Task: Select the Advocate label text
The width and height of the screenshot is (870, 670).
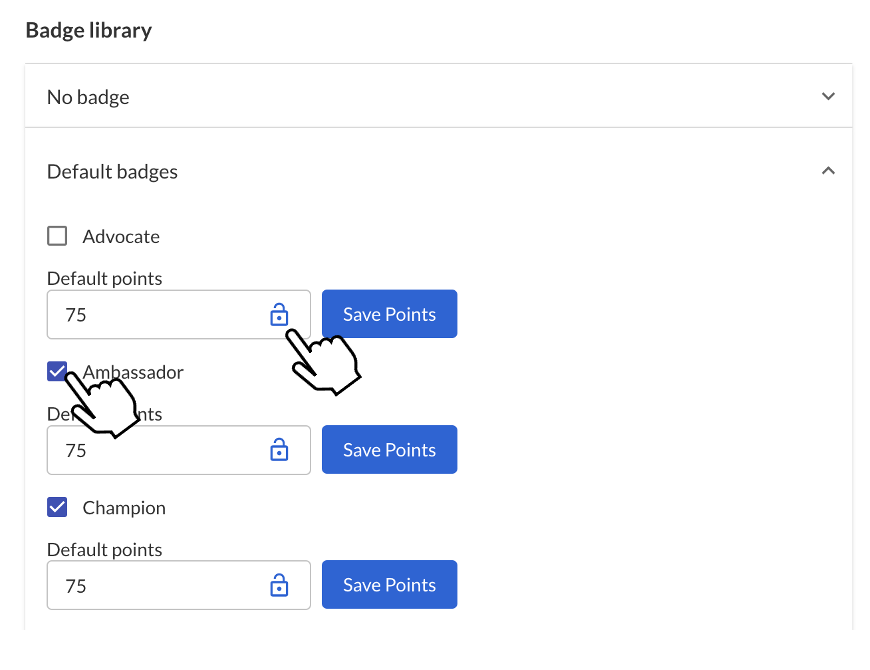Action: pos(121,236)
